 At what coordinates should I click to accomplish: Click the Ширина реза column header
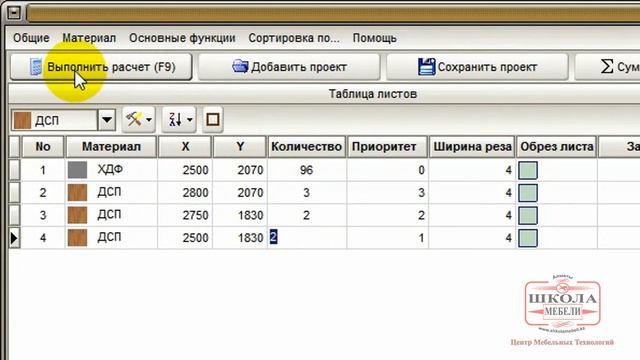472,147
